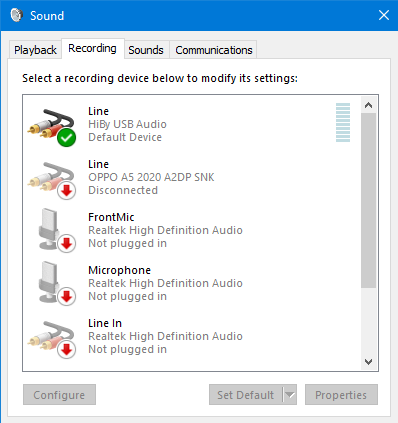Click the Realtek Microphone device icon

coord(52,283)
